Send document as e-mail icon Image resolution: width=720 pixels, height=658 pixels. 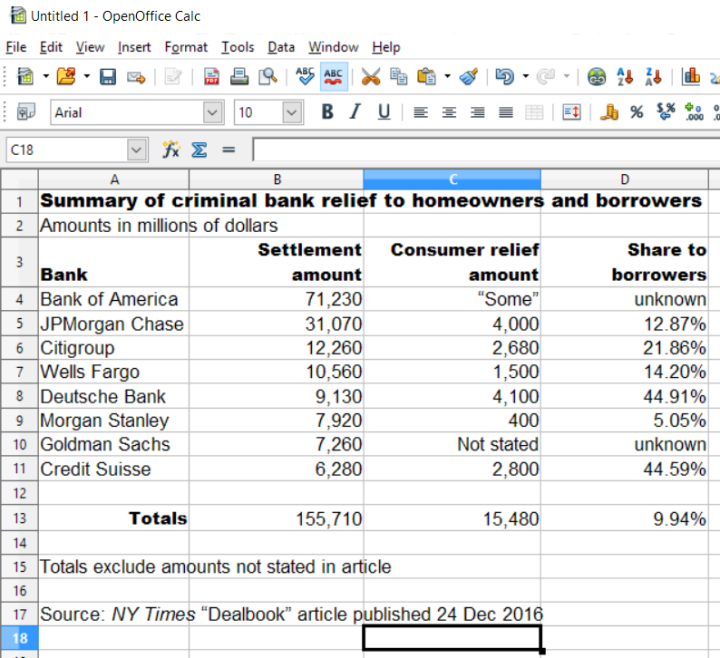(136, 77)
